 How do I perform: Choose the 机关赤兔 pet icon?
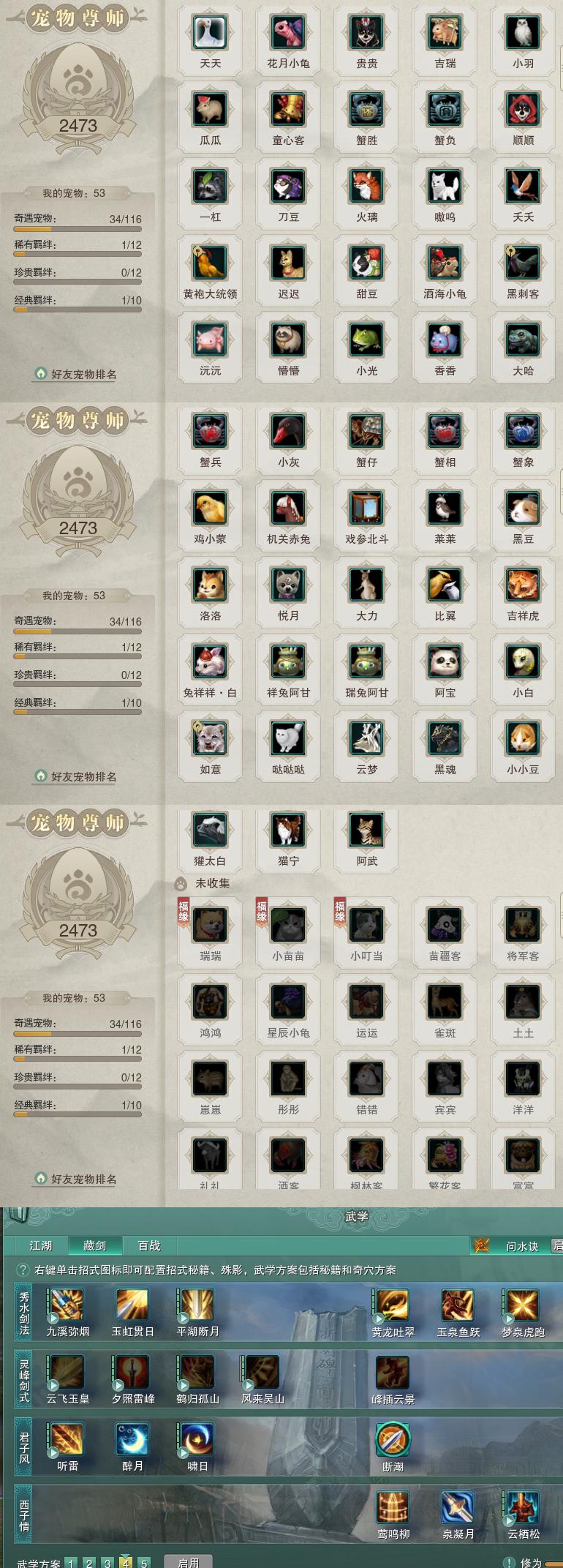(288, 508)
